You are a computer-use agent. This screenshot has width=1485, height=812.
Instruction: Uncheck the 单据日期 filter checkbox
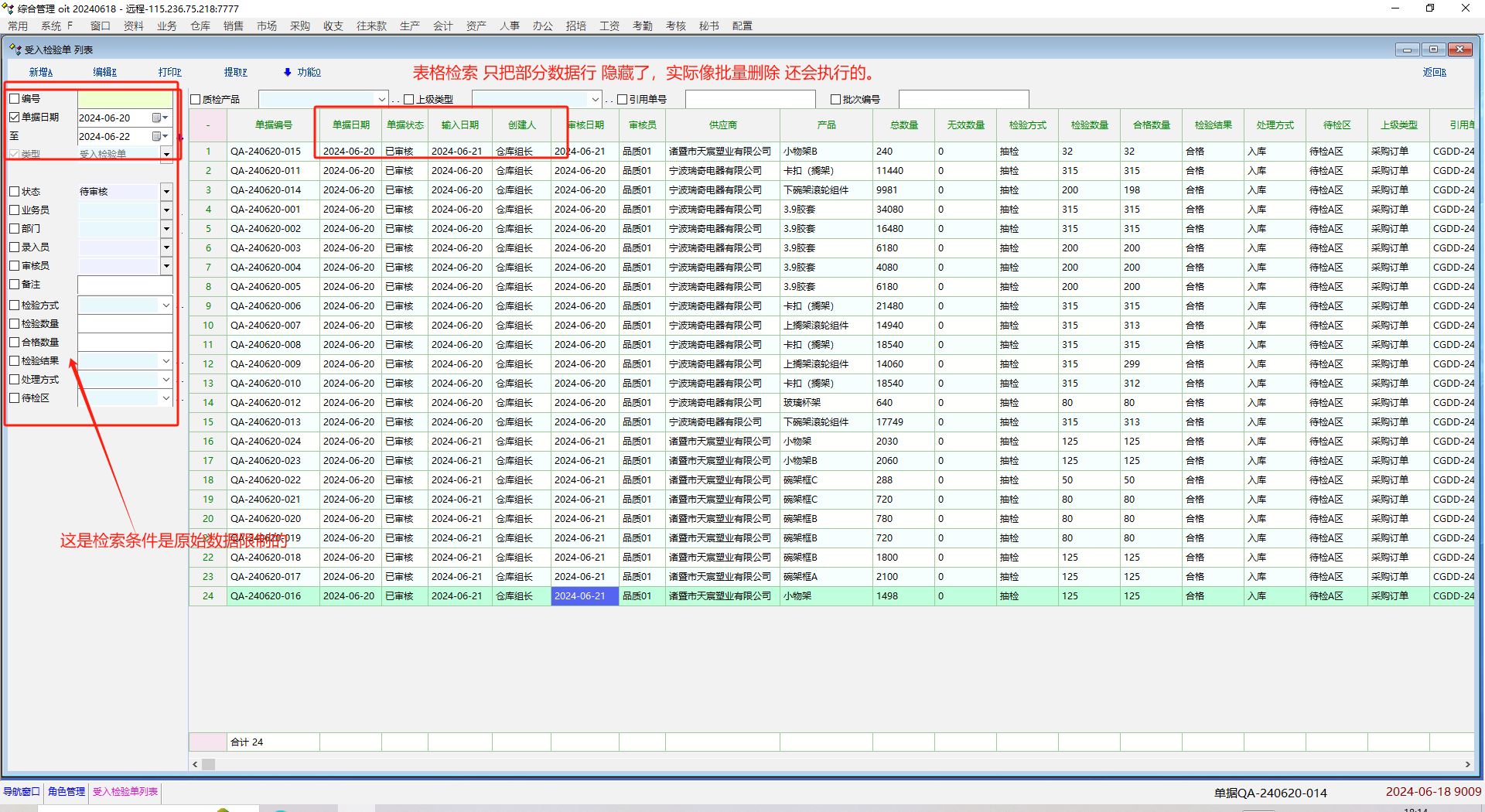(x=15, y=118)
